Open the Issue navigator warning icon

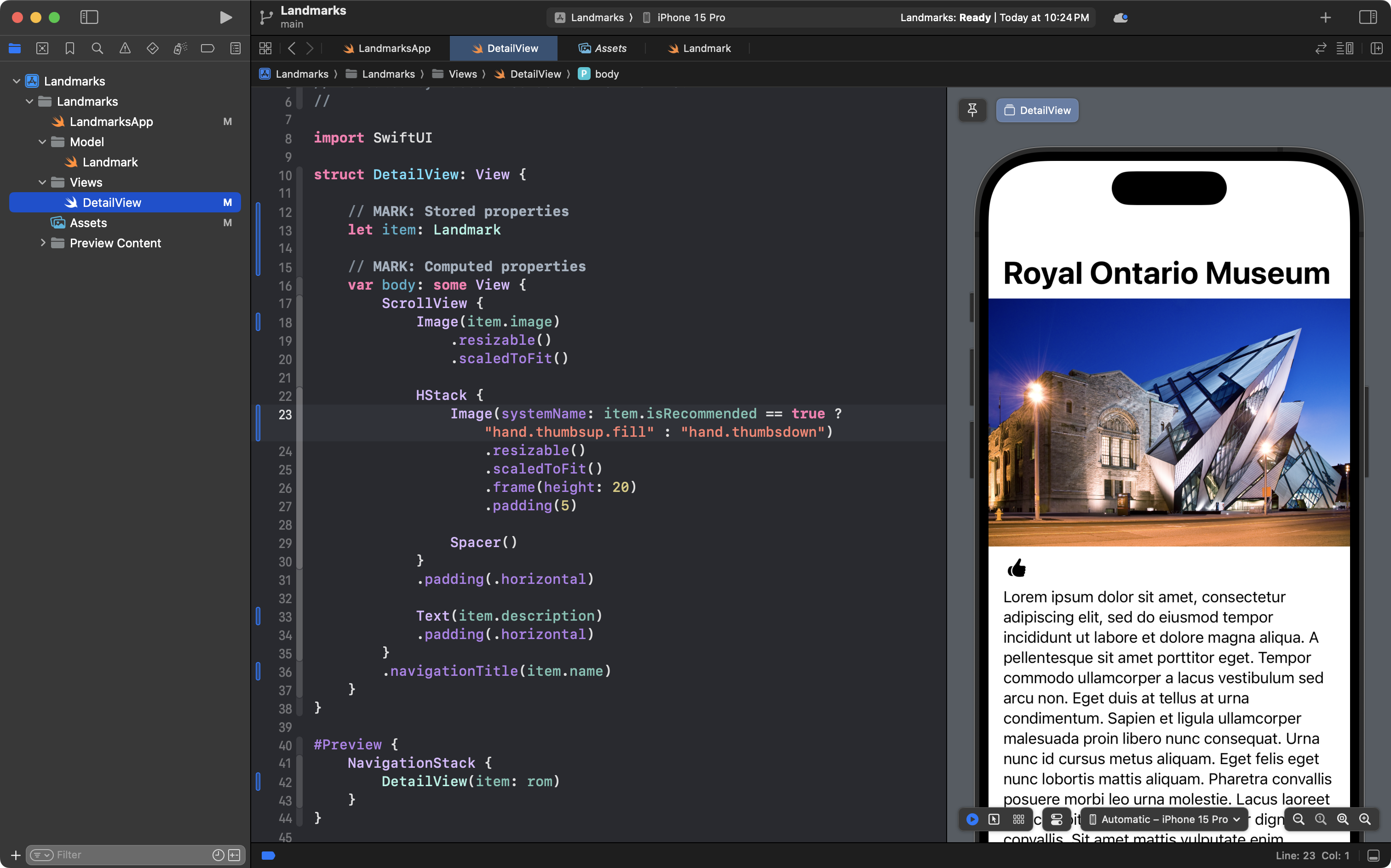click(125, 48)
